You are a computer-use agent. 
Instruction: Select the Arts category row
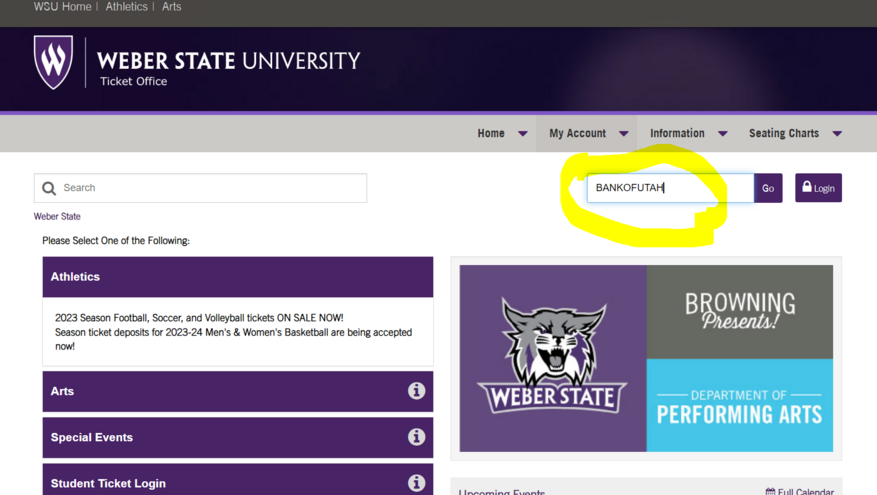(238, 392)
